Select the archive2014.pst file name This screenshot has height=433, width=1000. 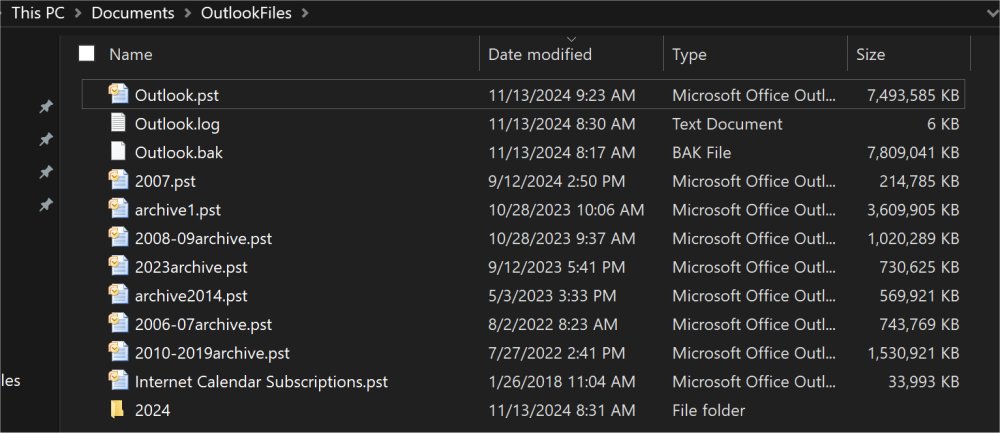(x=191, y=295)
